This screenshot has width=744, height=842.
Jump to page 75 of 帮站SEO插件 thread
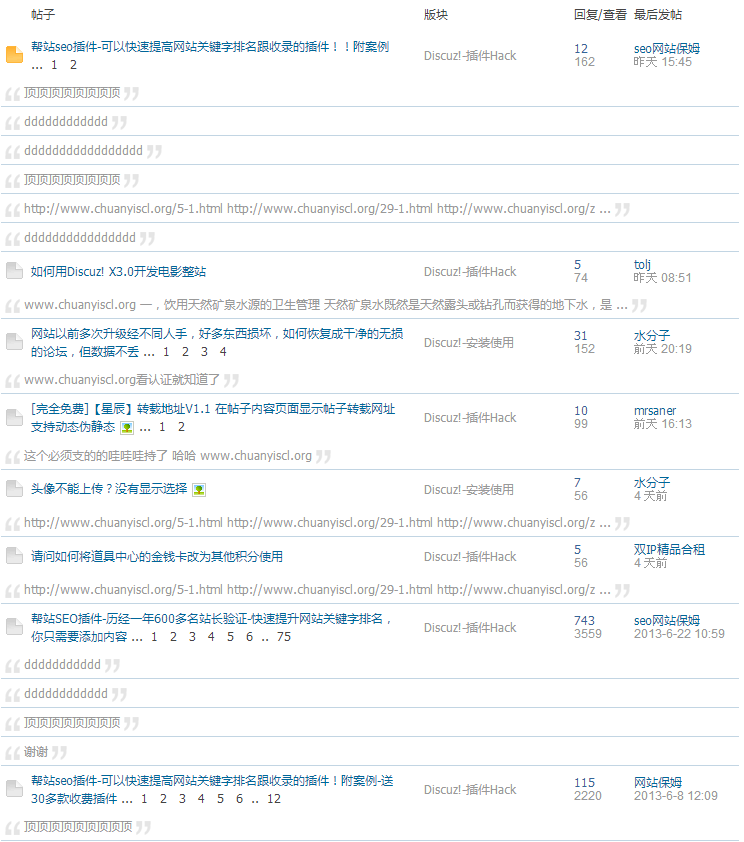(x=284, y=637)
